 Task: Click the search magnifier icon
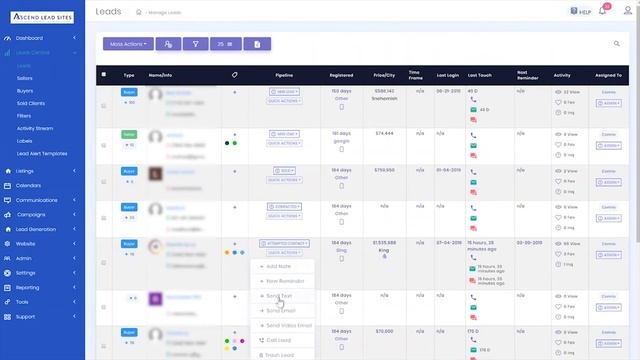click(617, 44)
